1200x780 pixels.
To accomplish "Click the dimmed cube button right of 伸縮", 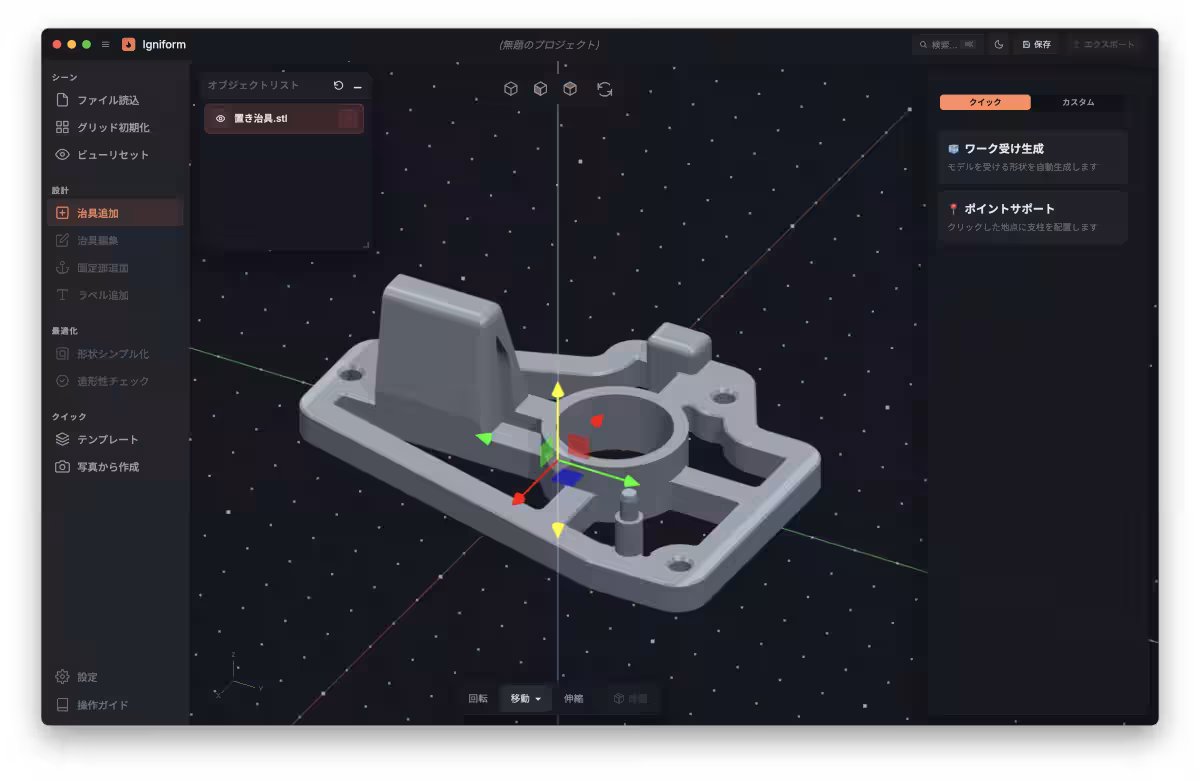I will tap(630, 698).
